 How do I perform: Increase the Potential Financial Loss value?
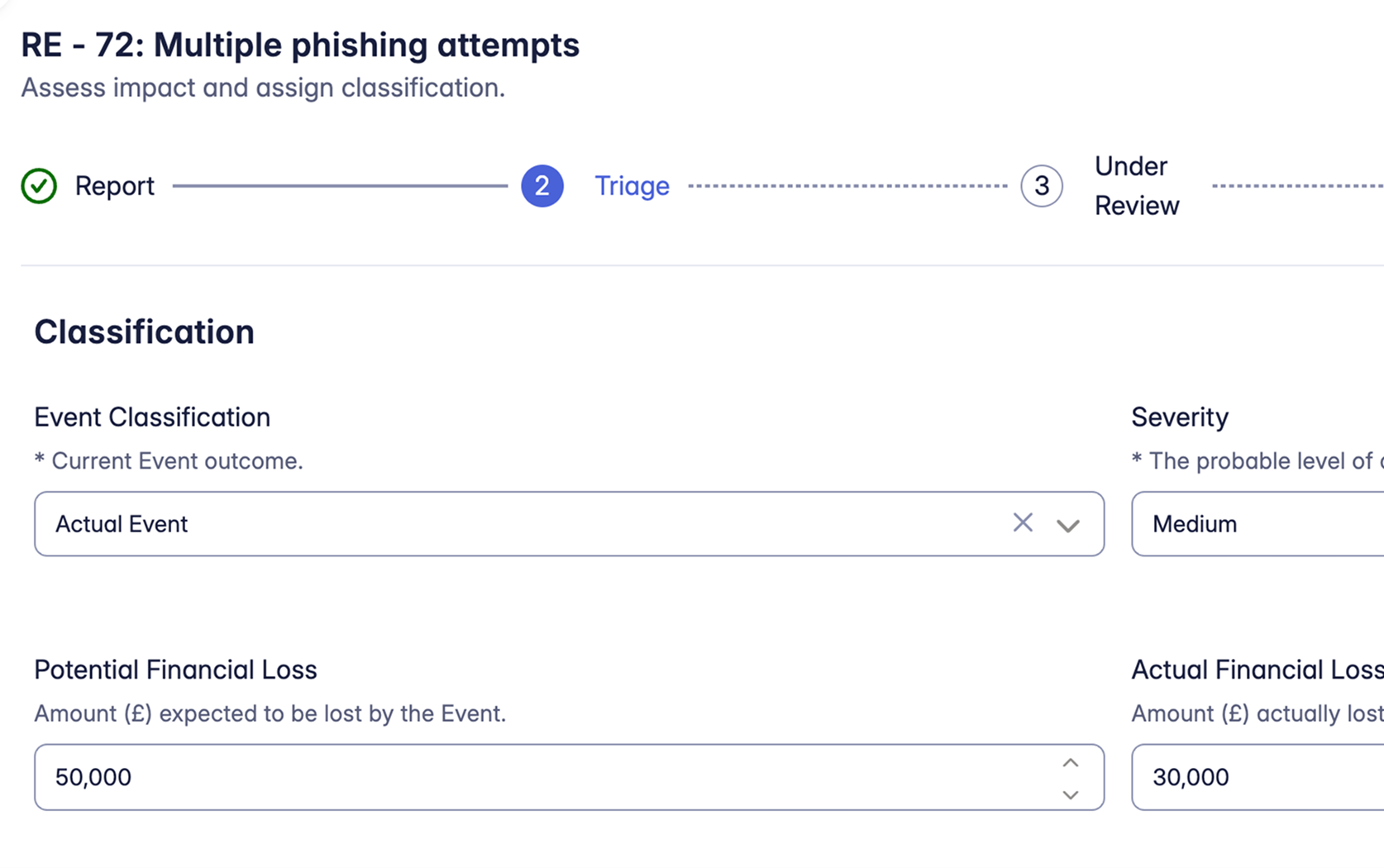pos(1071,763)
